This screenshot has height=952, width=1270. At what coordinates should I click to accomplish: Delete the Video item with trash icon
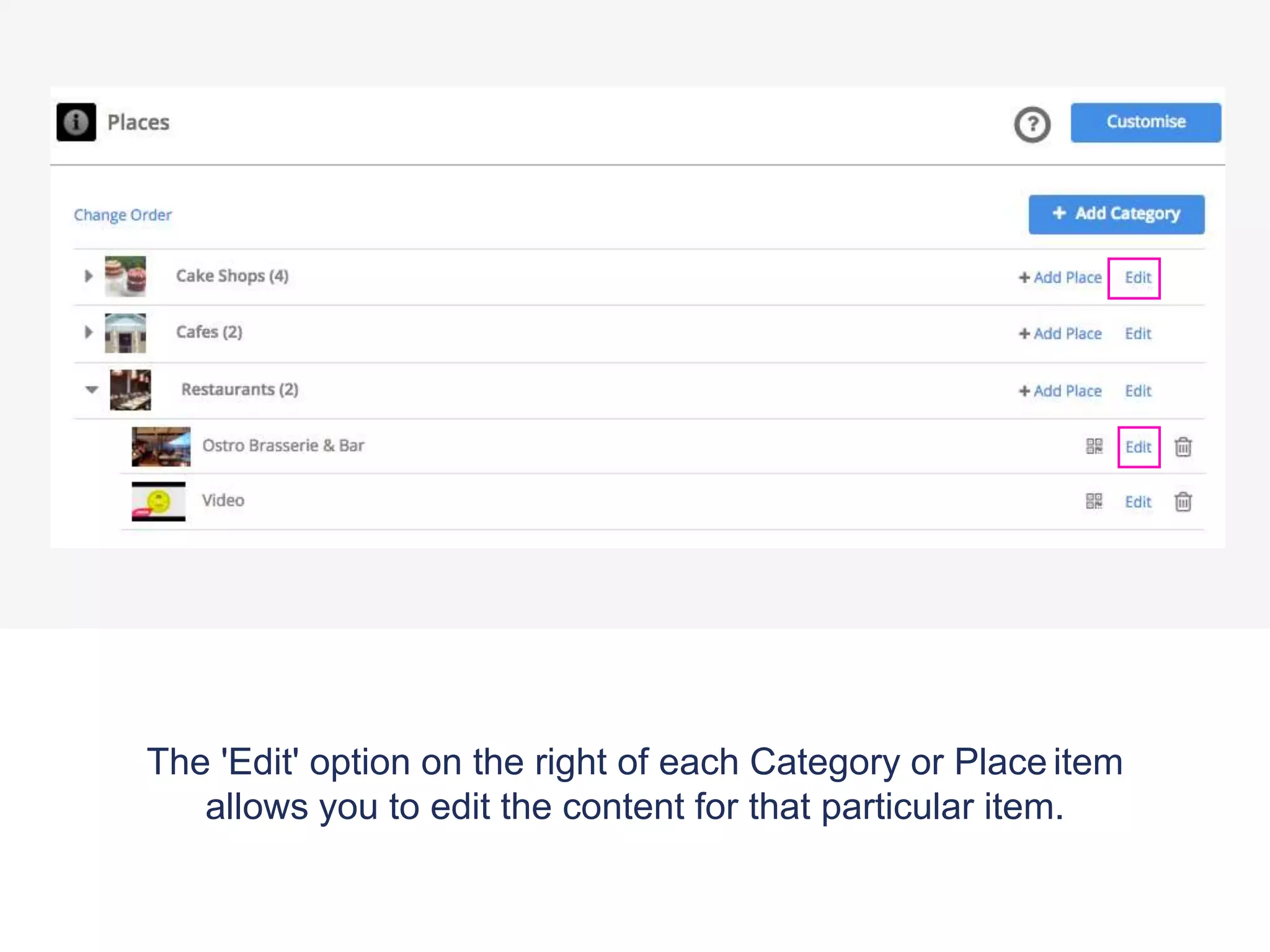point(1183,501)
